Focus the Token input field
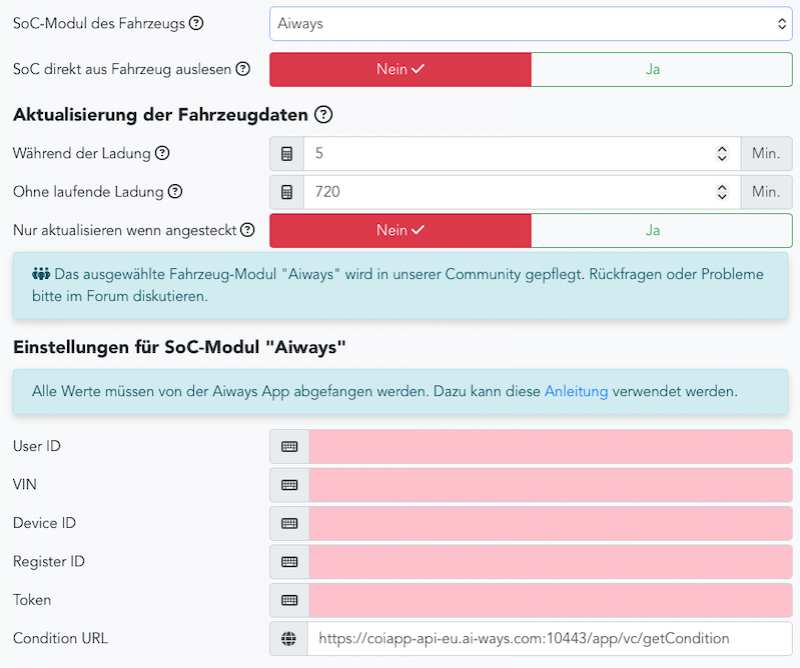 pyautogui.click(x=550, y=600)
